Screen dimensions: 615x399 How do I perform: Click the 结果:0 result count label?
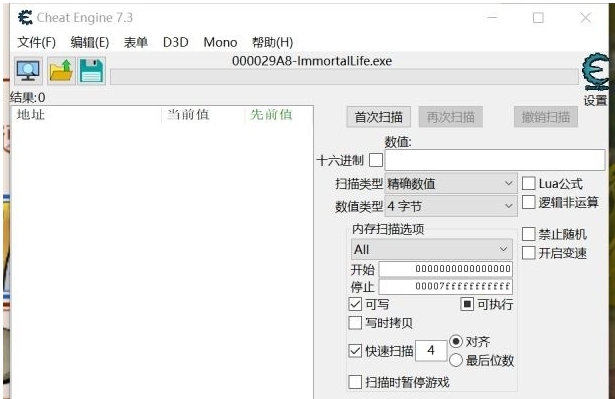pyautogui.click(x=27, y=97)
